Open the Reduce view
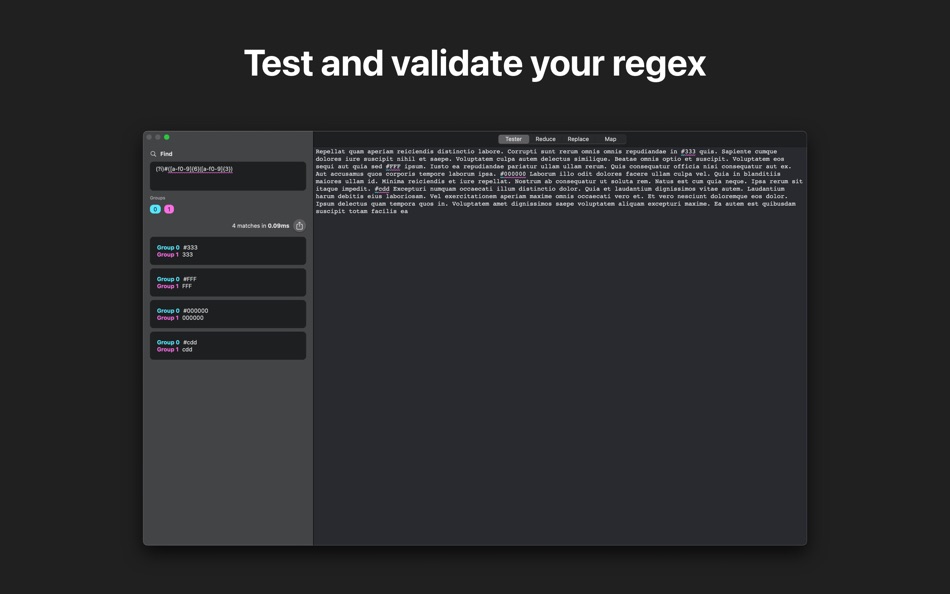Image resolution: width=950 pixels, height=594 pixels. (545, 139)
